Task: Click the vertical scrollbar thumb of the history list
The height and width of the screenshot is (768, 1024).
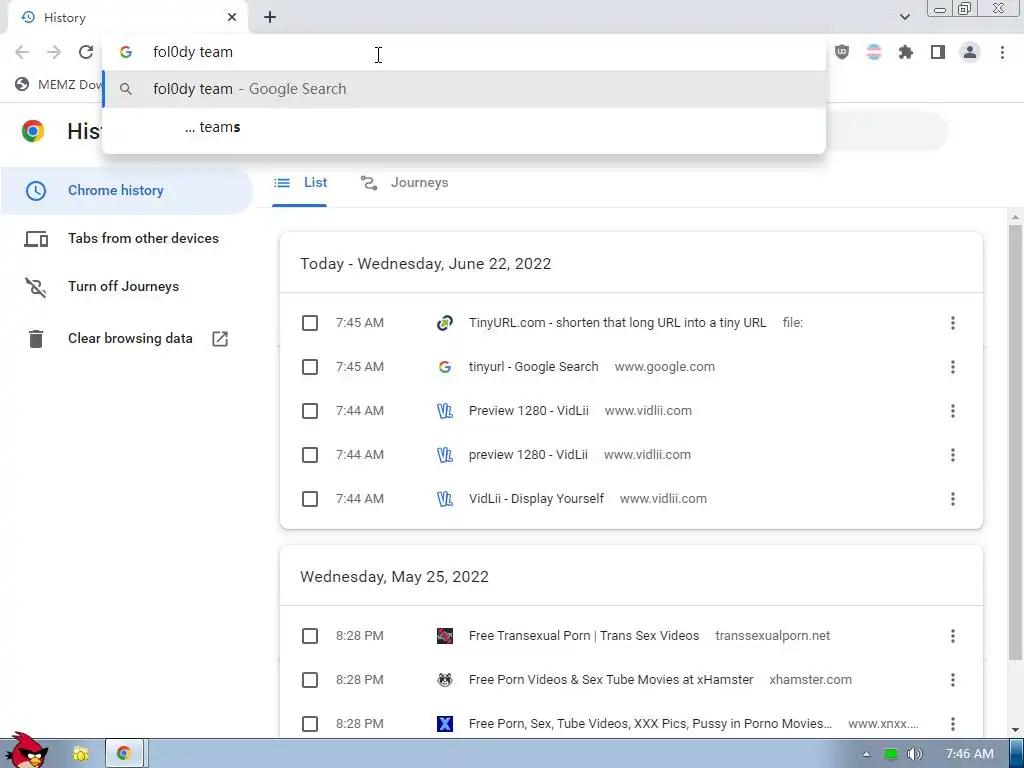Action: 1015,441
